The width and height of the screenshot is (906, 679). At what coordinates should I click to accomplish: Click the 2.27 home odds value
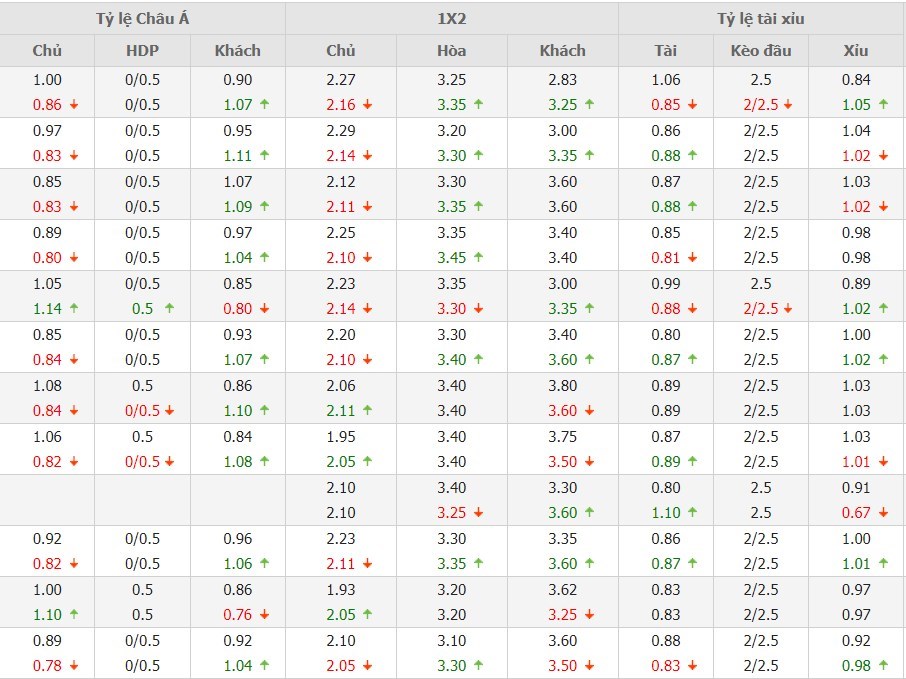pos(340,81)
